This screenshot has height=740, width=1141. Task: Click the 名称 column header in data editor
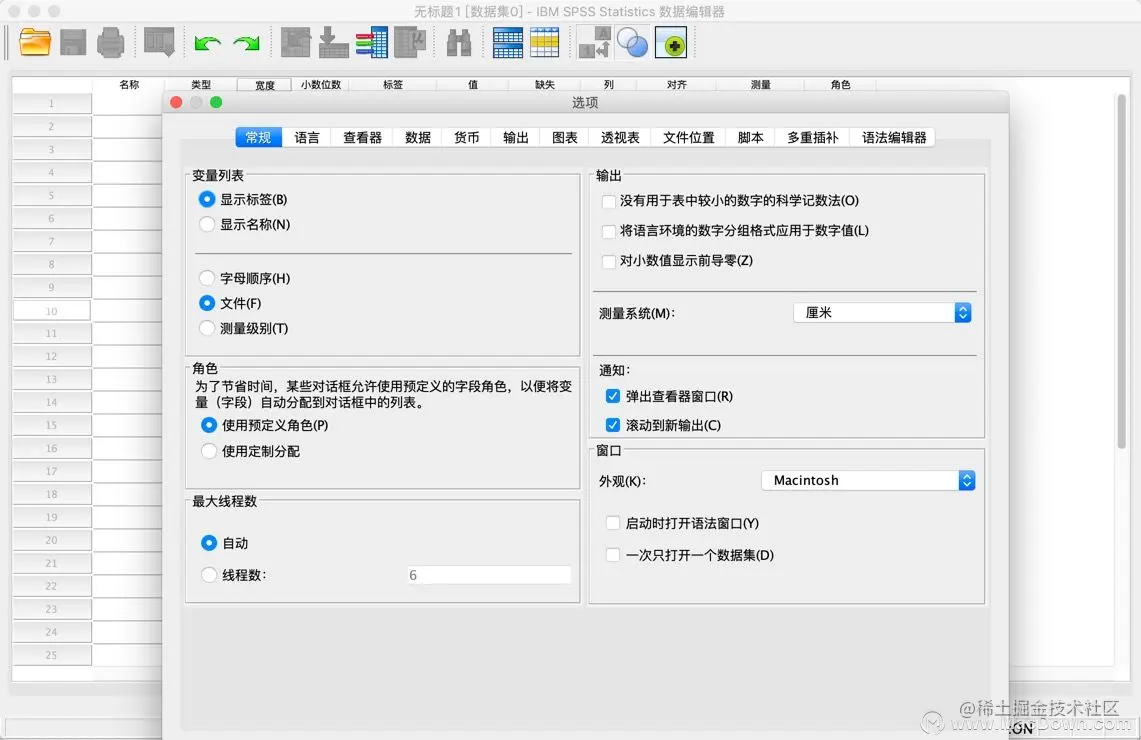point(129,84)
